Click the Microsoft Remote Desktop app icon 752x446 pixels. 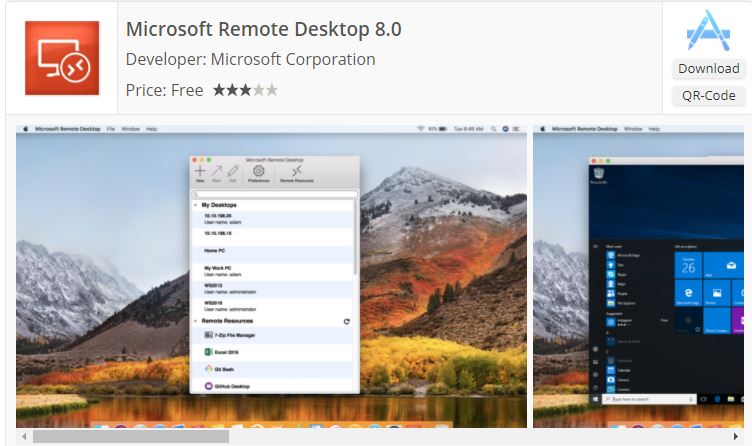(x=61, y=58)
